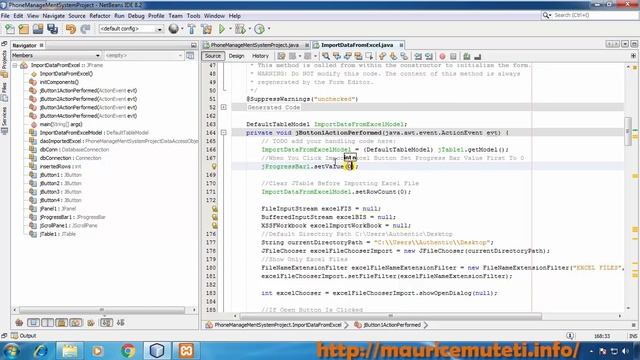The image size is (640, 360).
Task: Click the Comment editor toolbar icon
Action: click(x=467, y=56)
